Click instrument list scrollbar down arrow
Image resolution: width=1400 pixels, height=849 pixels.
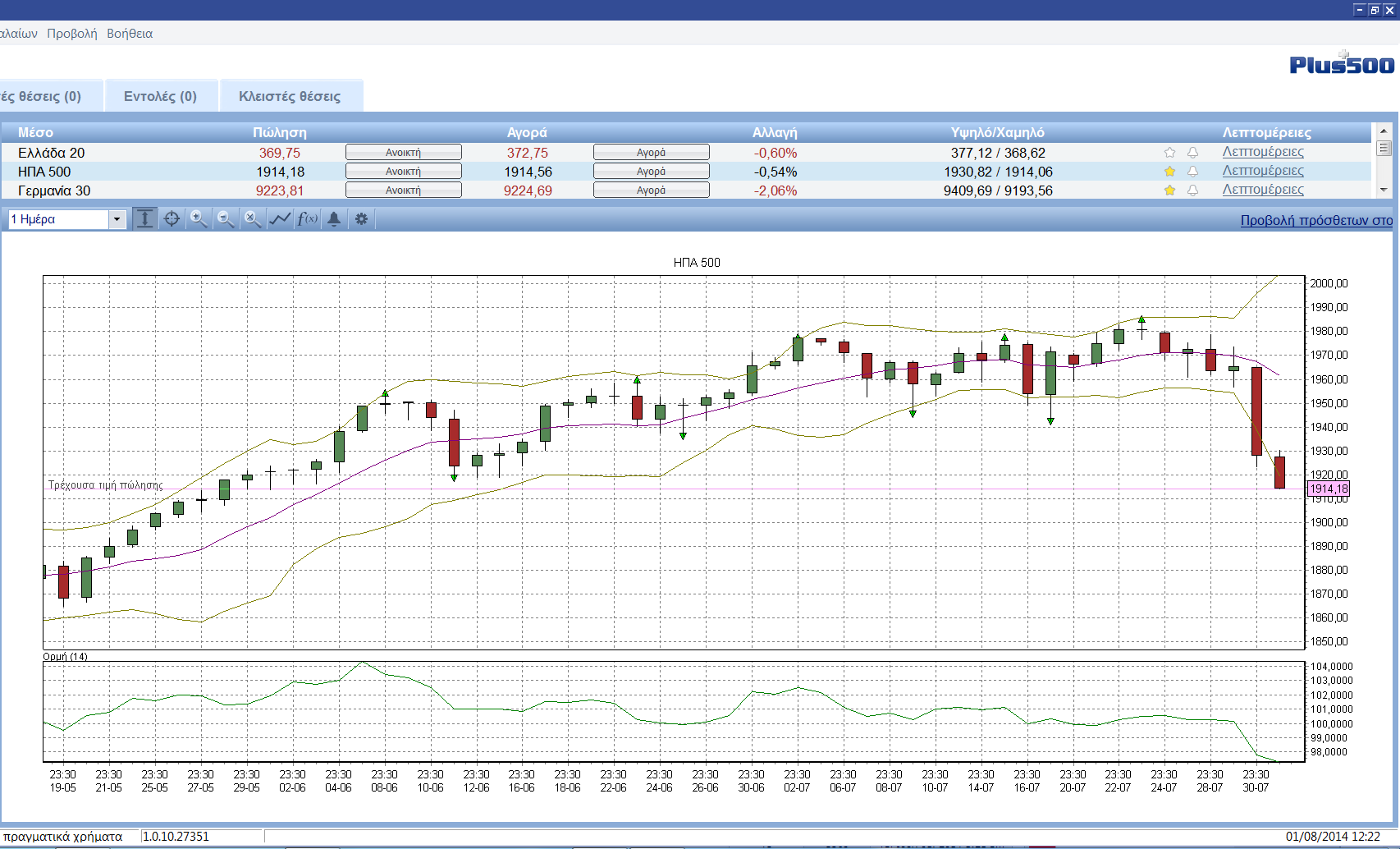point(1384,190)
